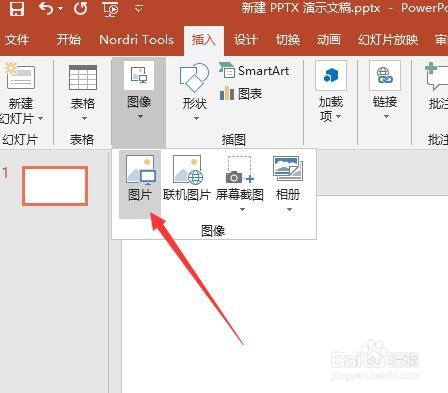448x393 pixels.
Task: Click the 链接 link icon
Action: point(385,76)
